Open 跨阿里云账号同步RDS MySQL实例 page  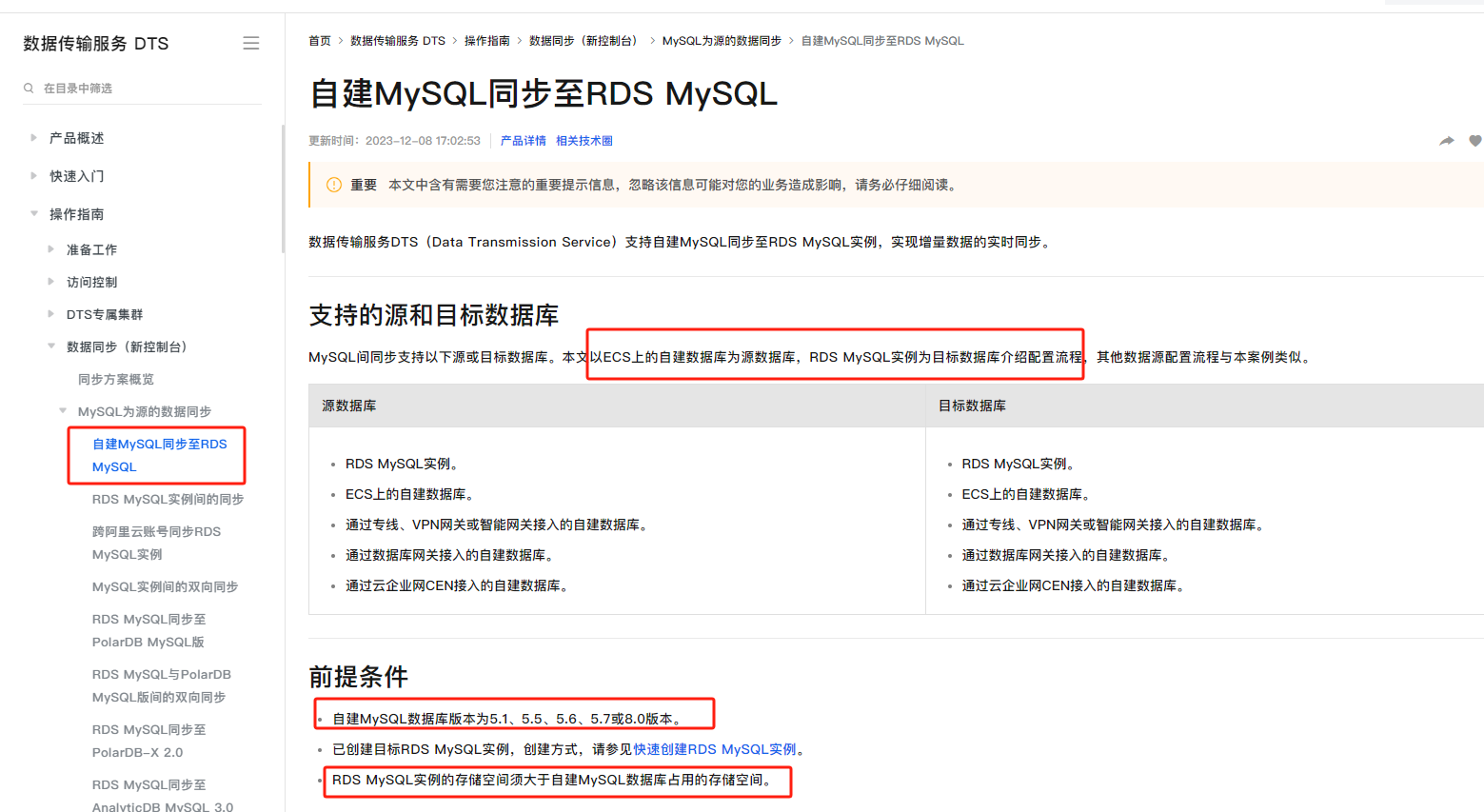coord(156,543)
